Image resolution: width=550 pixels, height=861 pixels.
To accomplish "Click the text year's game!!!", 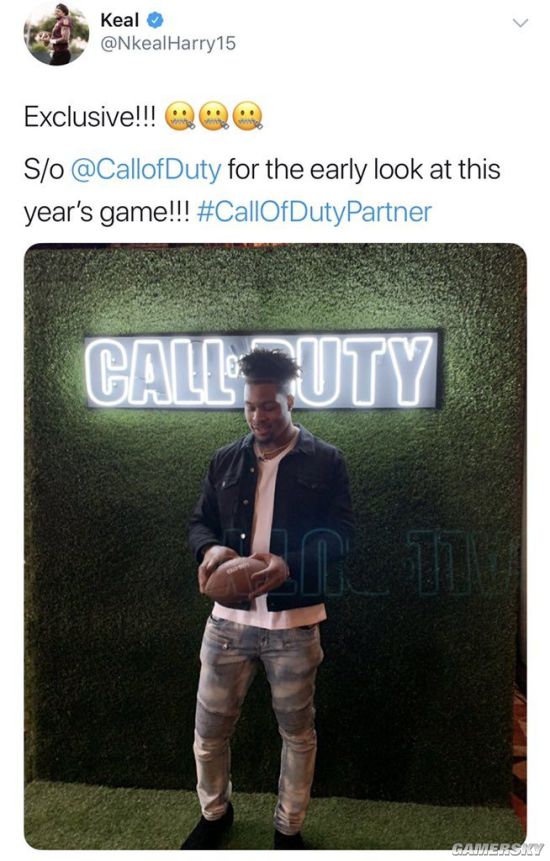I will 106,214.
